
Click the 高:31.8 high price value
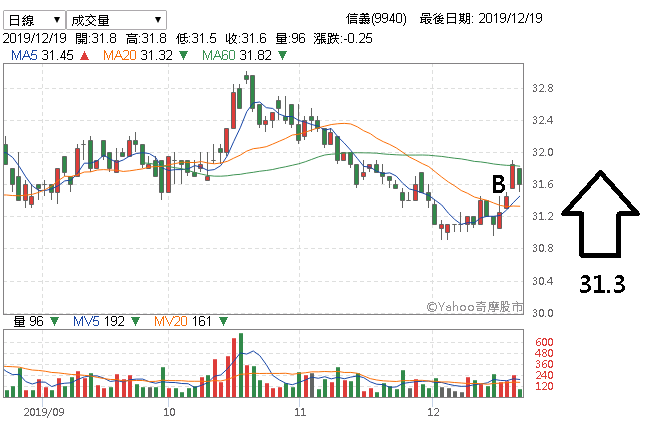pos(146,39)
